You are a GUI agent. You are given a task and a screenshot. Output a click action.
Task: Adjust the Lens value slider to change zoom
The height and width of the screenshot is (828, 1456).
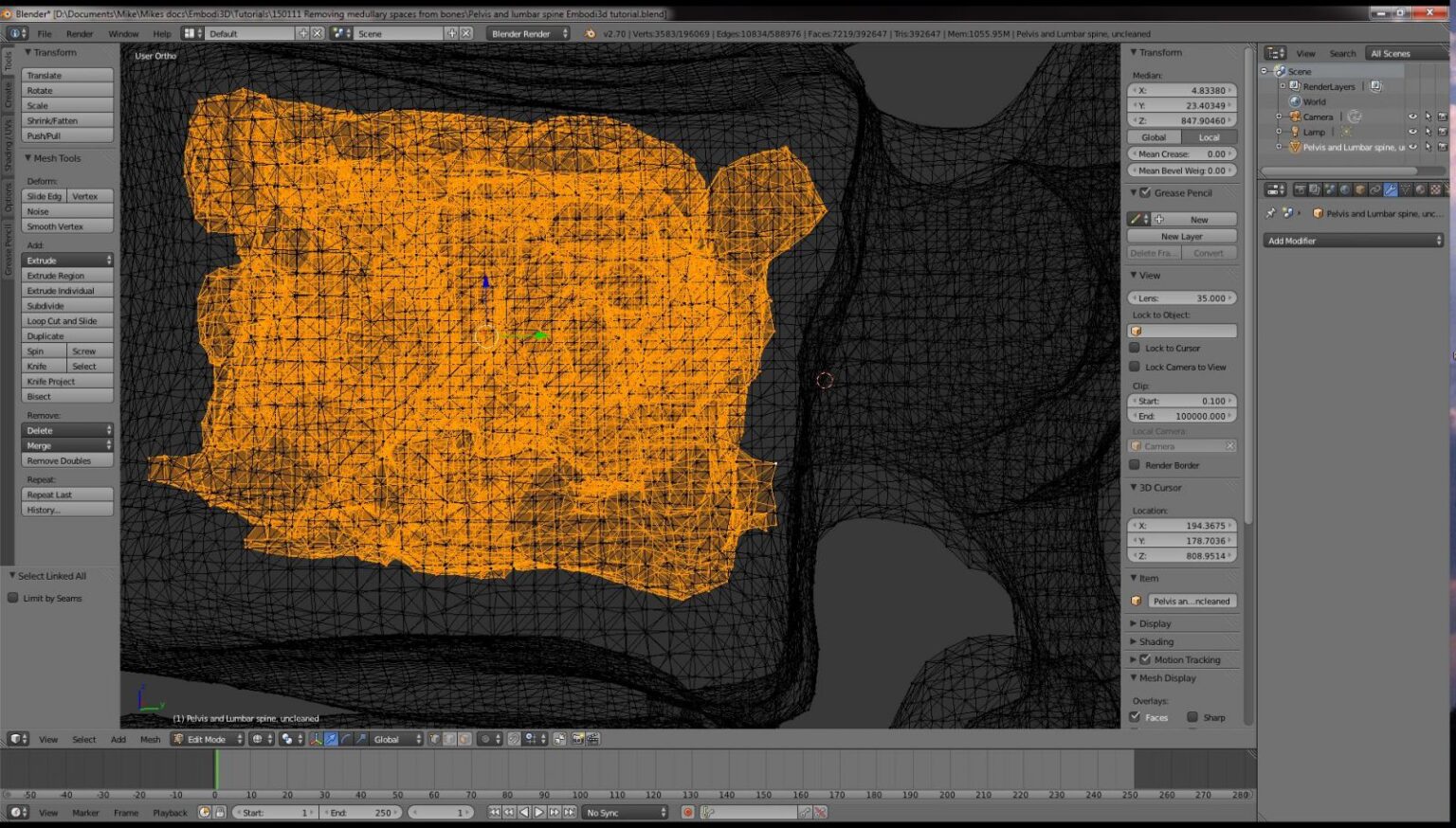coord(1181,297)
